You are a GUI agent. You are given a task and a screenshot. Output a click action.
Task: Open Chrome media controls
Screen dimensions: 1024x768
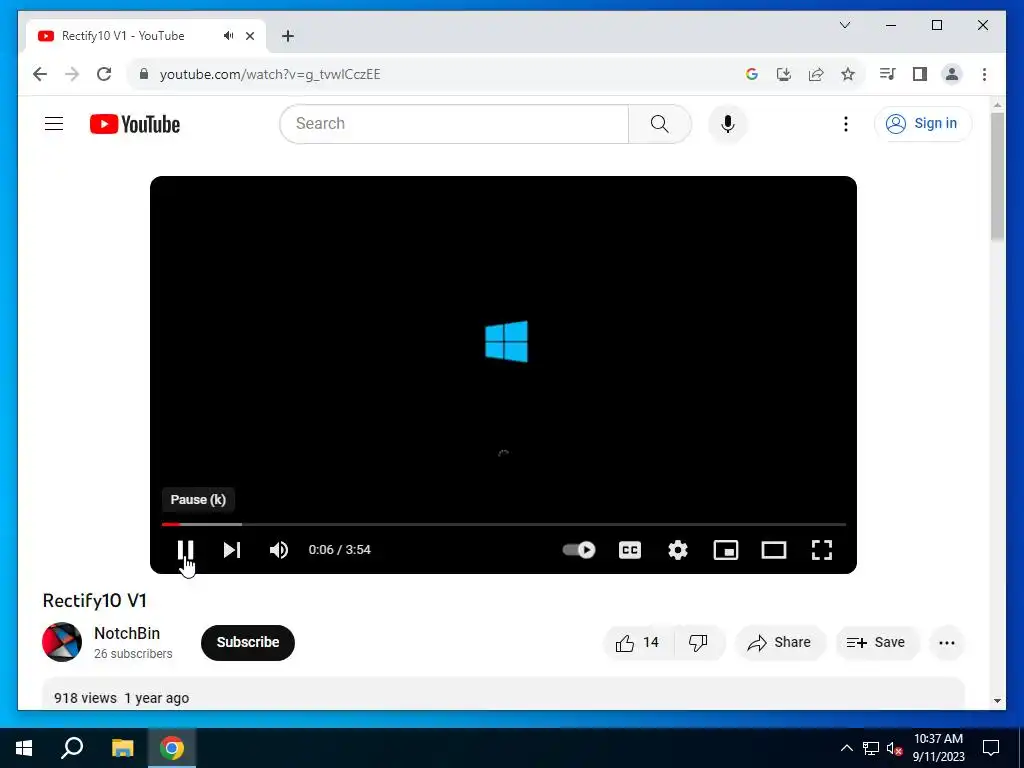pyautogui.click(x=887, y=74)
